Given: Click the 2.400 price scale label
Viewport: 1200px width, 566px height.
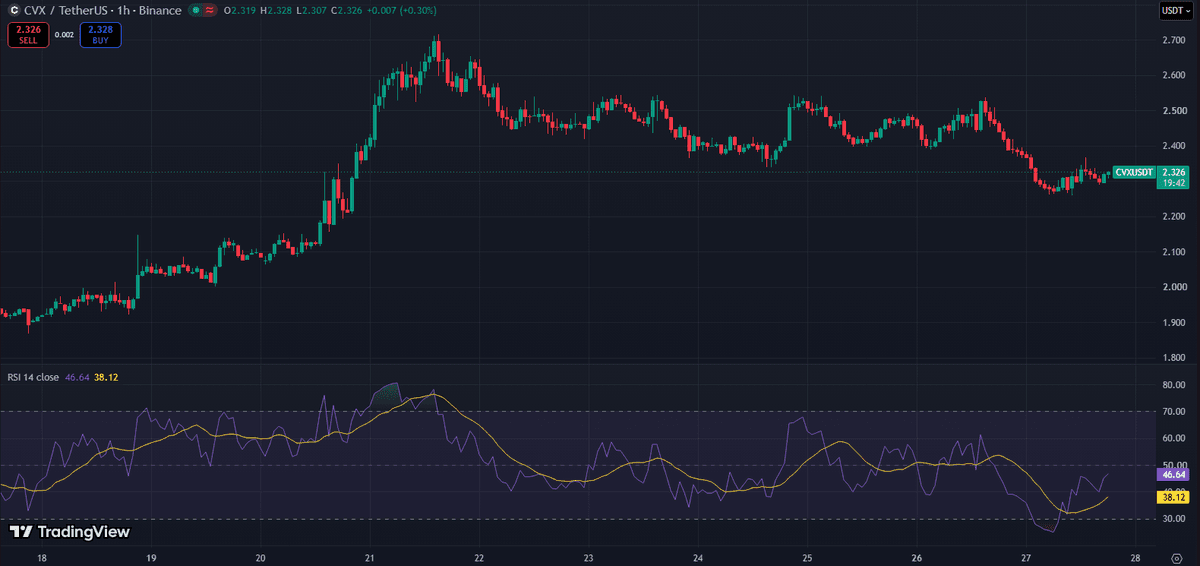Looking at the screenshot, I should (1174, 146).
